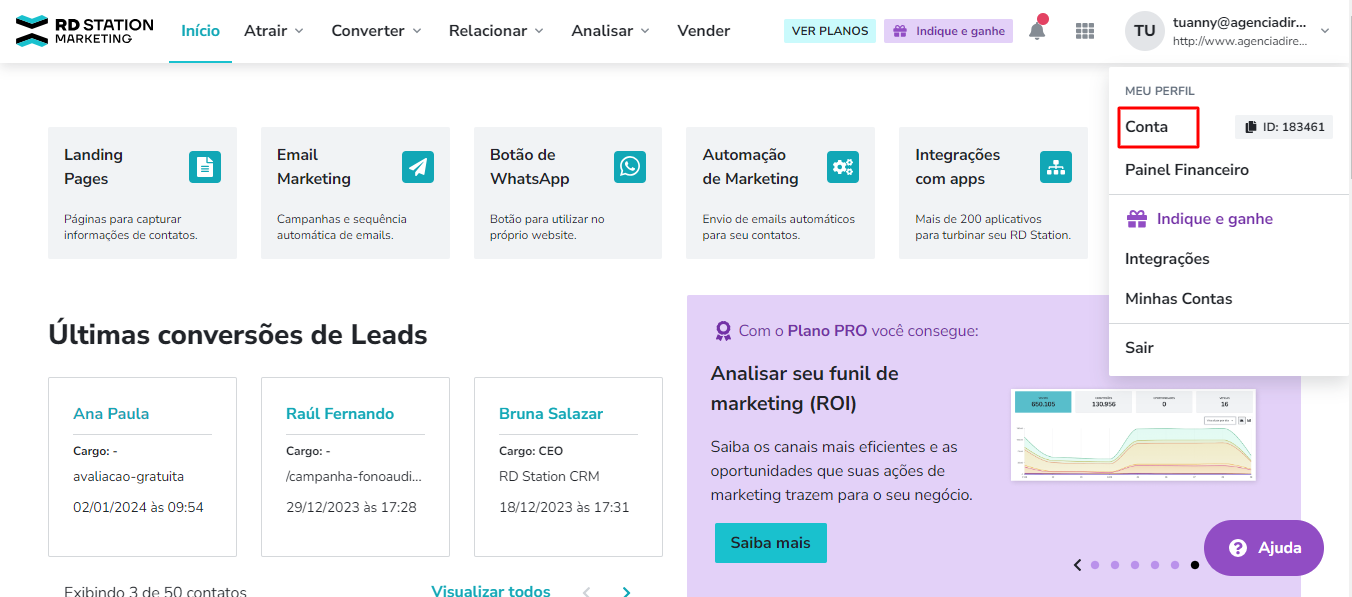The image size is (1352, 597).
Task: Click Indique e ganhe top bar button
Action: (x=948, y=31)
